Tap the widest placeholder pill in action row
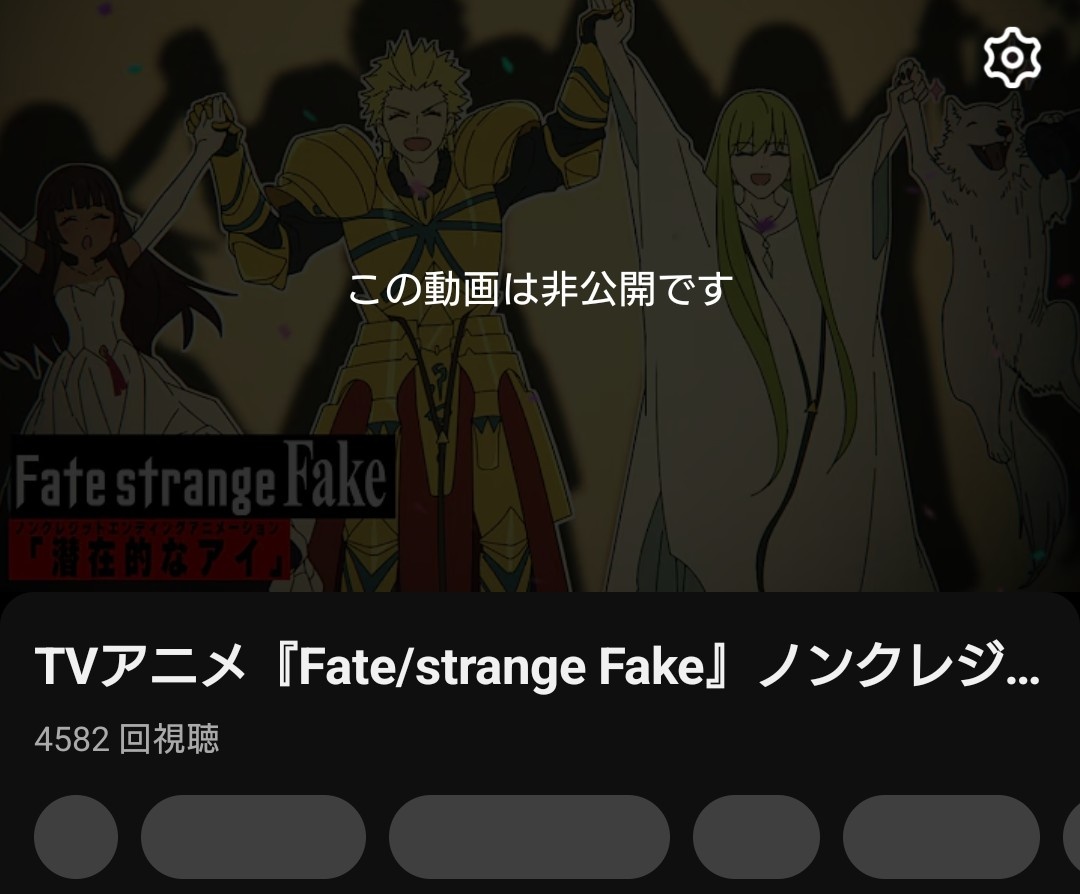Viewport: 1080px width, 894px height. click(529, 837)
